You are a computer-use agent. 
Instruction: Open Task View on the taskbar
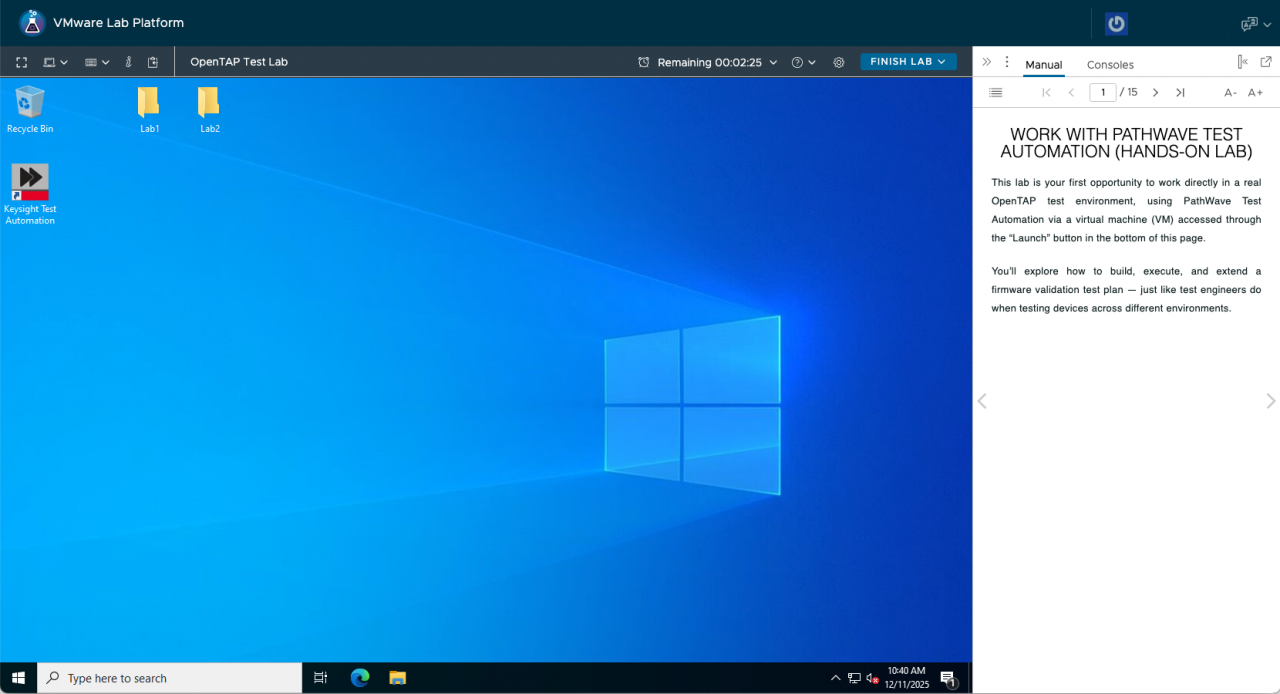(320, 678)
